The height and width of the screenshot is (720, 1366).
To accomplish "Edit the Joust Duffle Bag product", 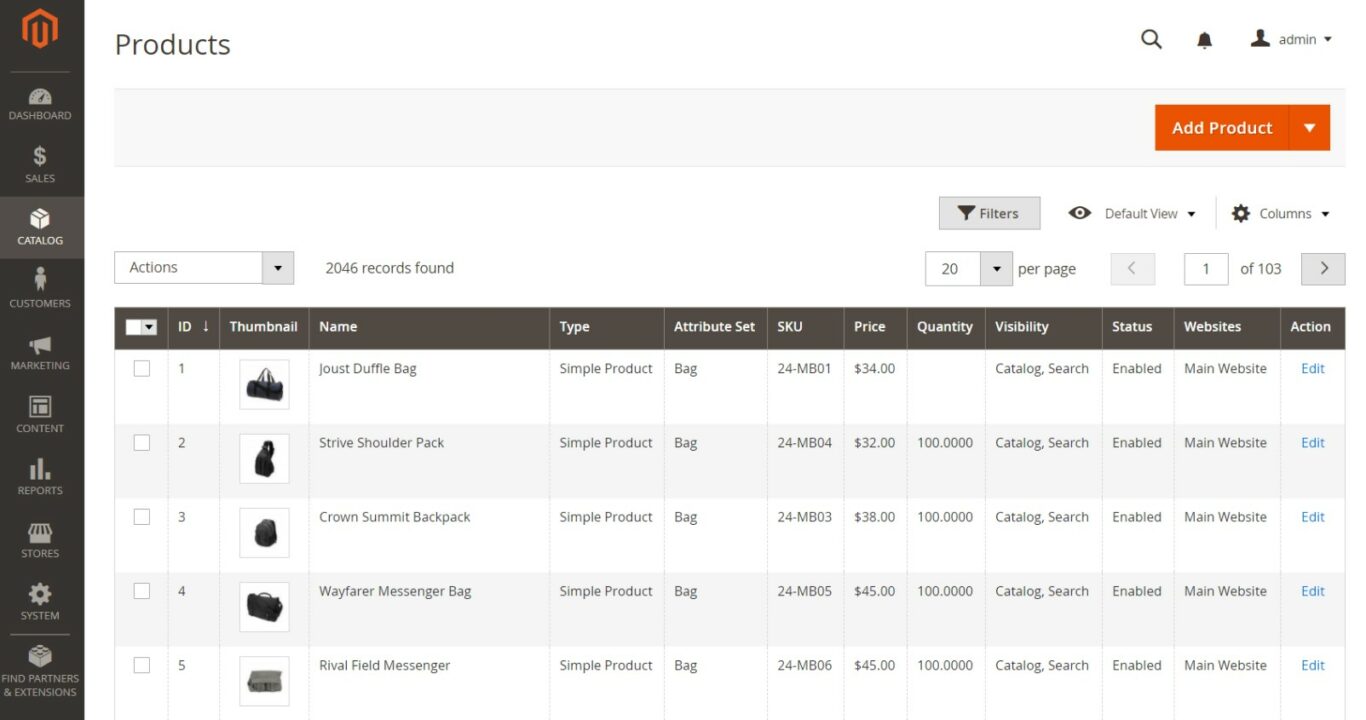I will coord(1312,368).
